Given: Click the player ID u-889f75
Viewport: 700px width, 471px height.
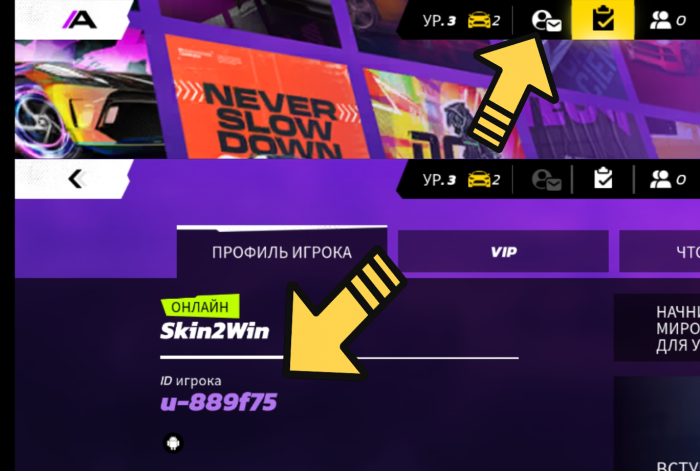Looking at the screenshot, I should point(219,402).
